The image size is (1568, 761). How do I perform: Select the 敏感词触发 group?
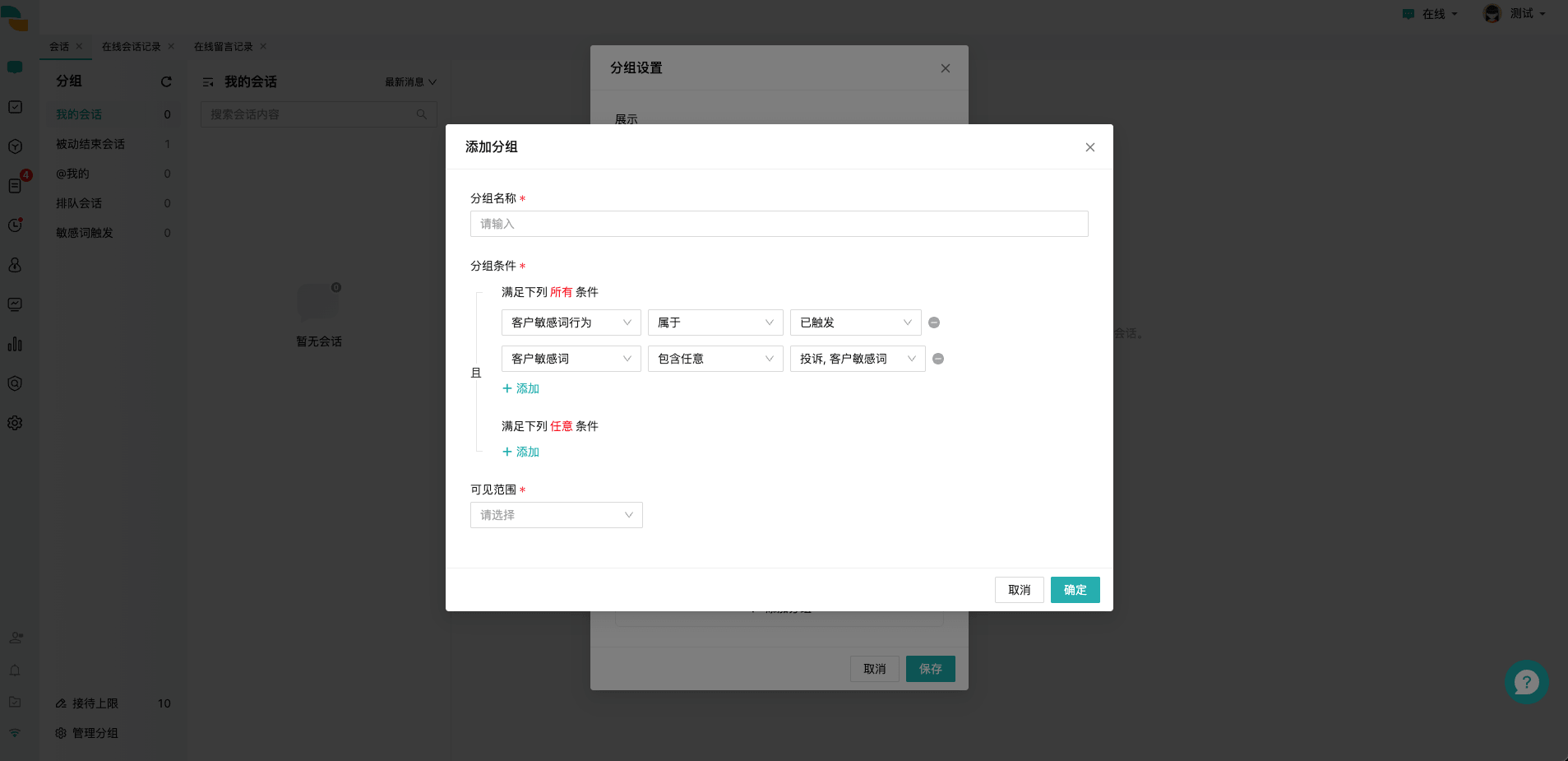click(113, 233)
